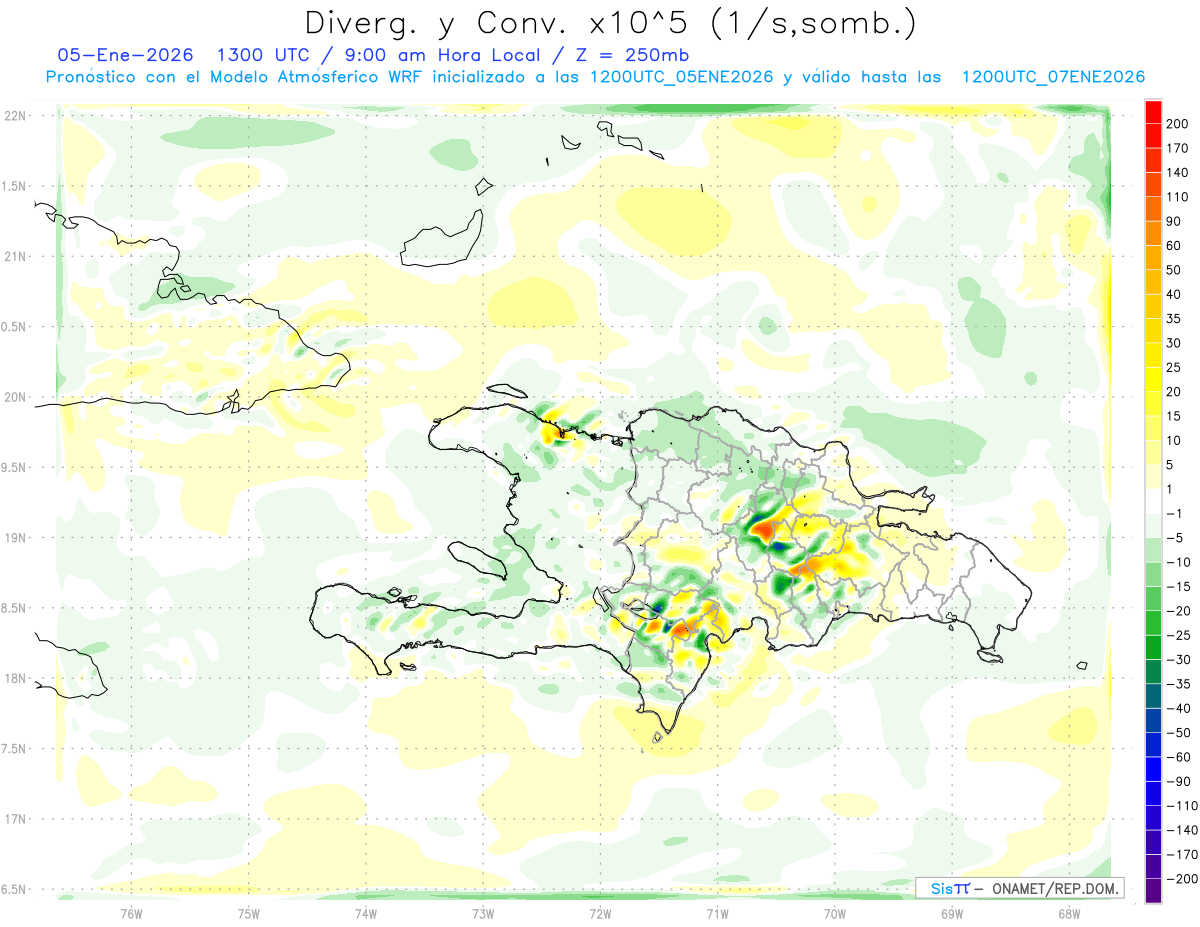Viewport: 1200px width, 927px height.
Task: Click the '-30' color scale label
Action: pos(1179,660)
